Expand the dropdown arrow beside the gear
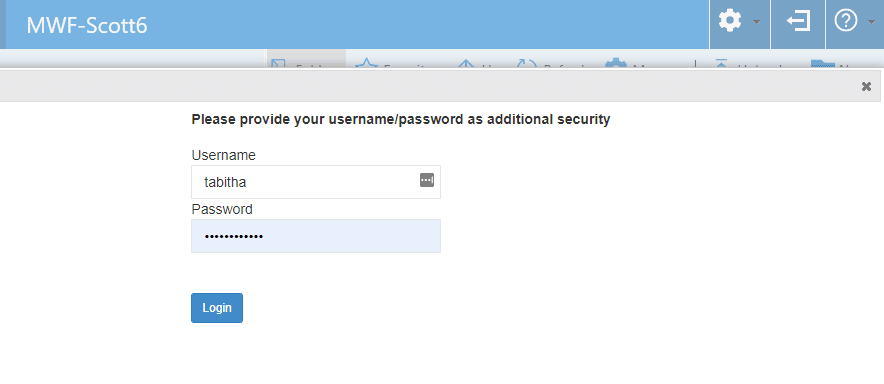Viewport: 884px width, 384px height. (x=757, y=23)
